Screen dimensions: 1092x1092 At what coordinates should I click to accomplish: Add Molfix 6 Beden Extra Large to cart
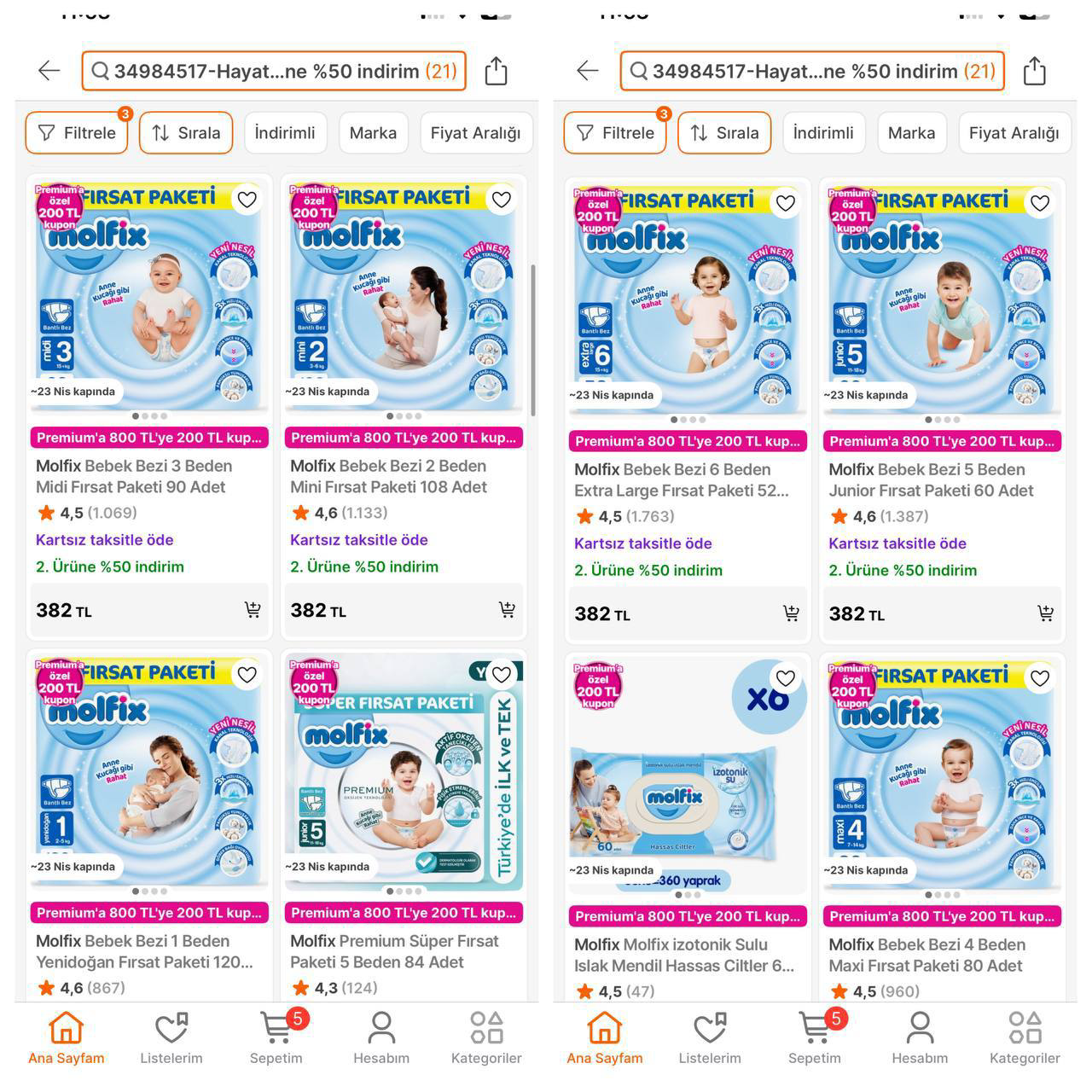point(791,613)
